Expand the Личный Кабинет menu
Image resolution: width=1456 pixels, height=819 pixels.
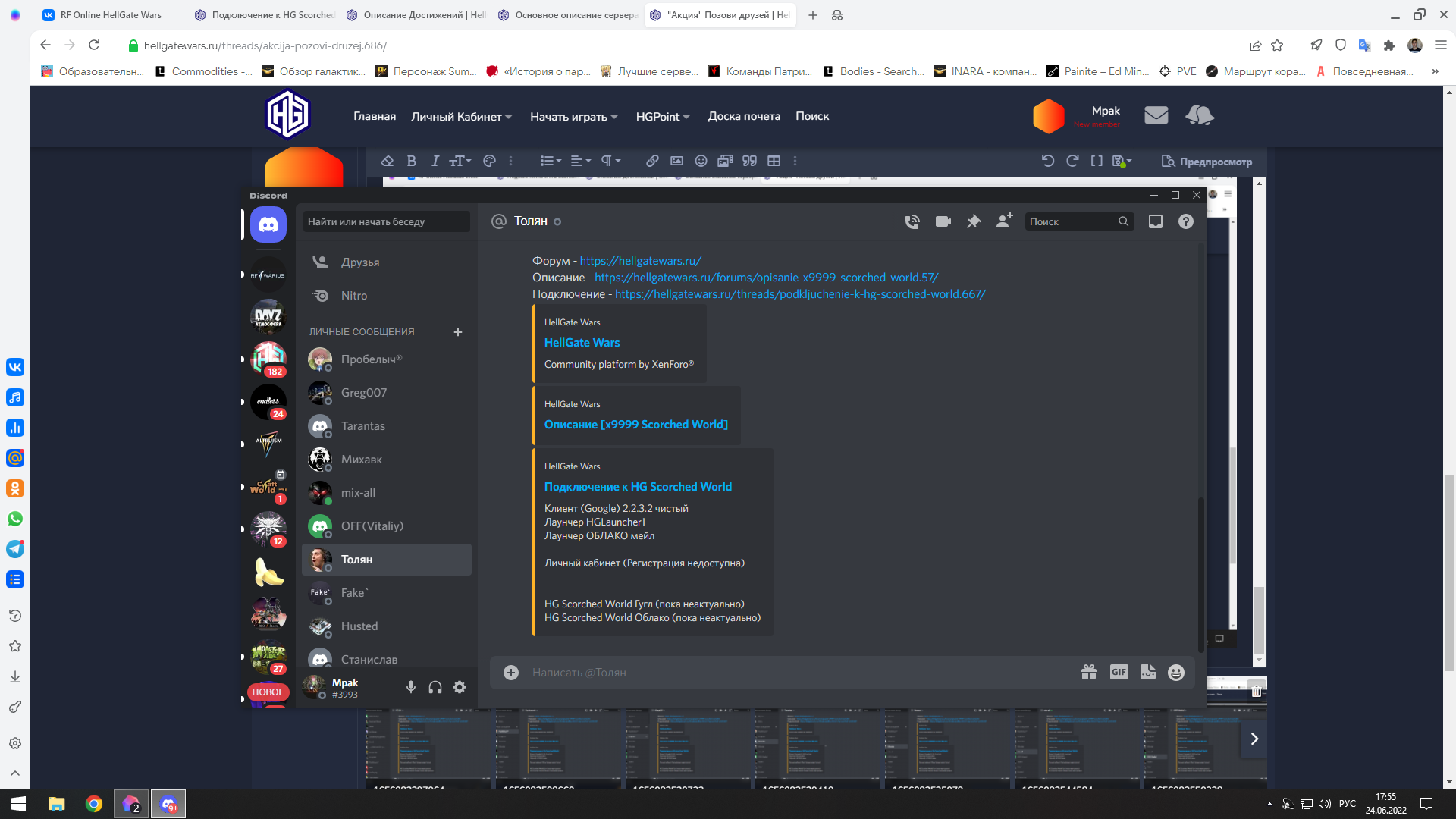(x=462, y=117)
